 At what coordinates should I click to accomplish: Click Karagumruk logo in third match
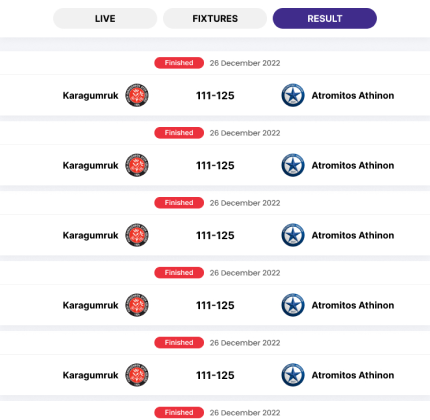[137, 235]
